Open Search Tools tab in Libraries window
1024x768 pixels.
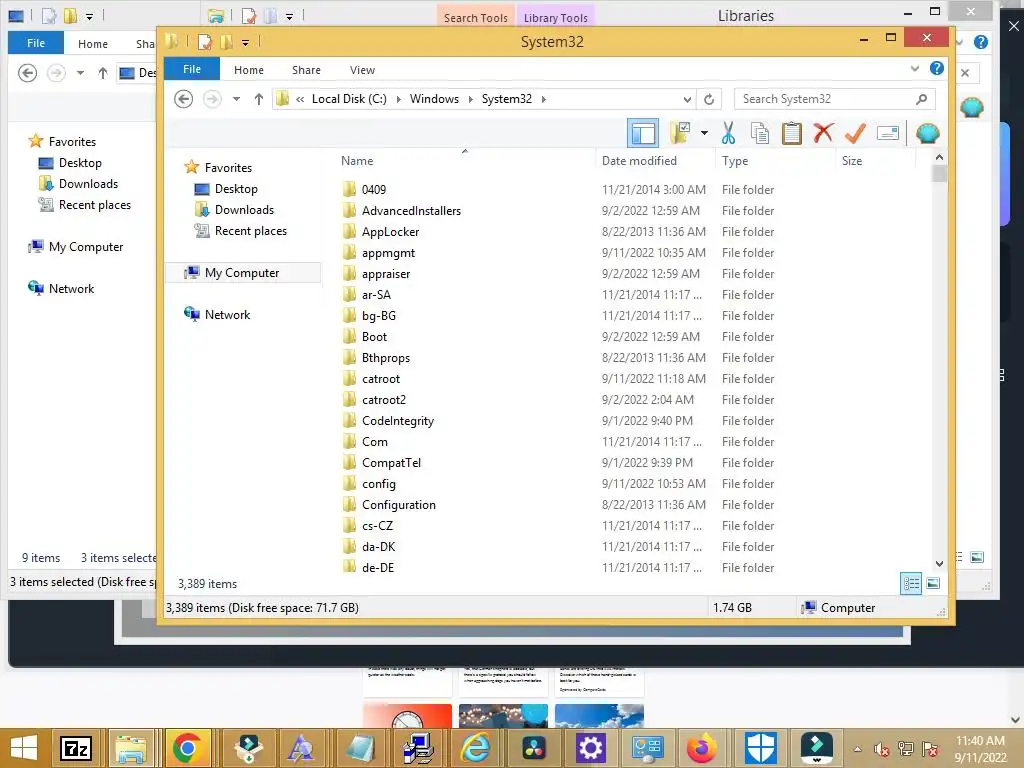[x=475, y=18]
